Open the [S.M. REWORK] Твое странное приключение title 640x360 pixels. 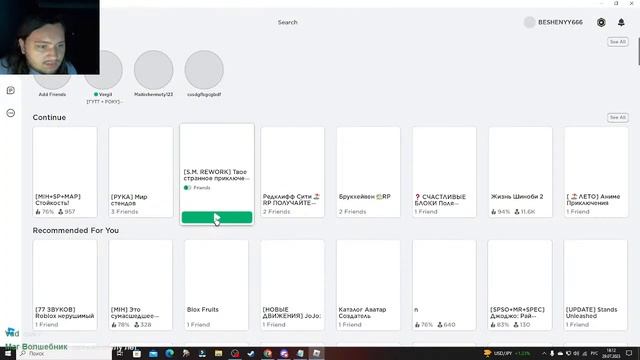(216, 175)
